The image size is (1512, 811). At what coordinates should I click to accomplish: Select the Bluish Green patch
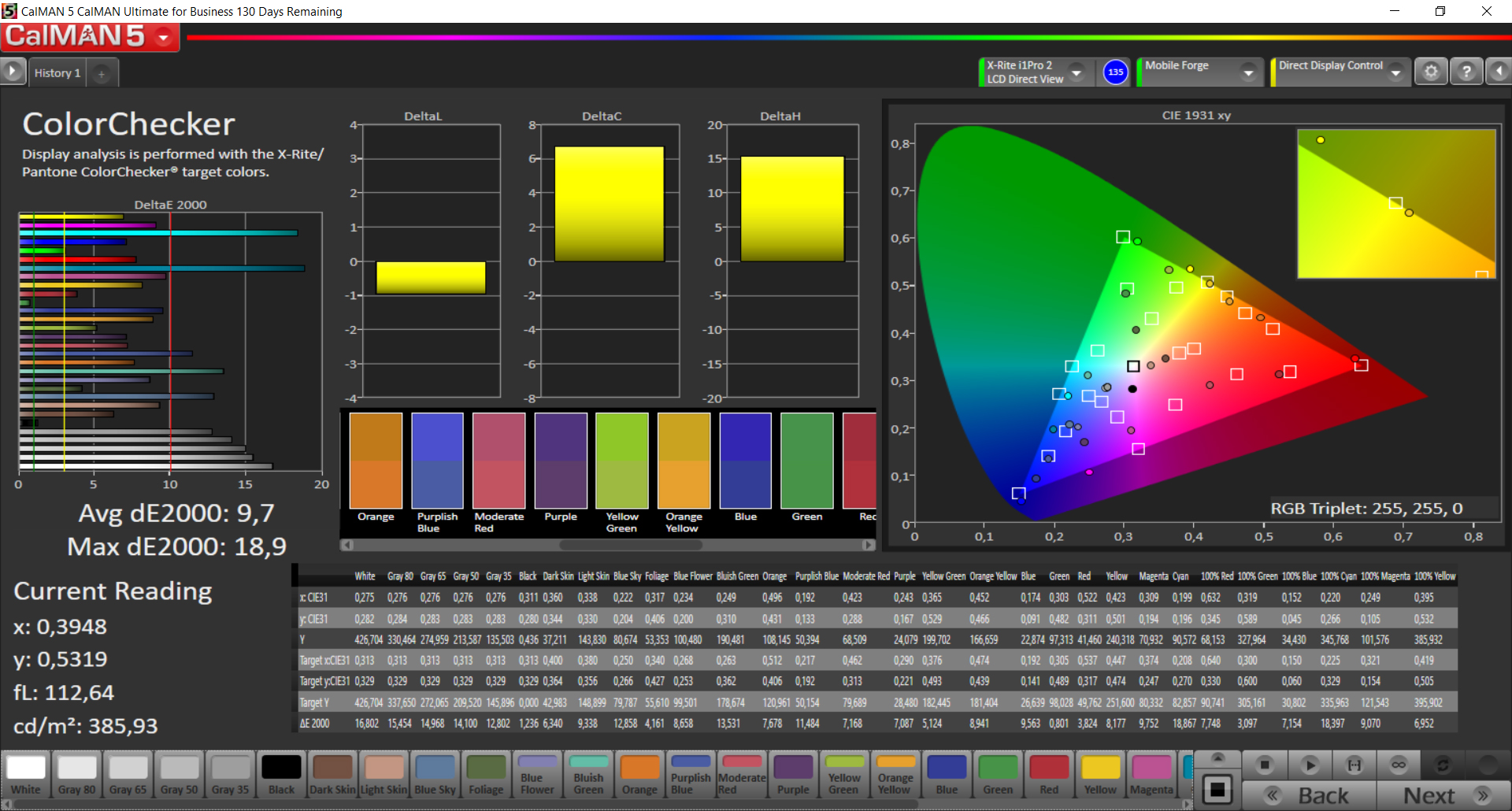[588, 775]
